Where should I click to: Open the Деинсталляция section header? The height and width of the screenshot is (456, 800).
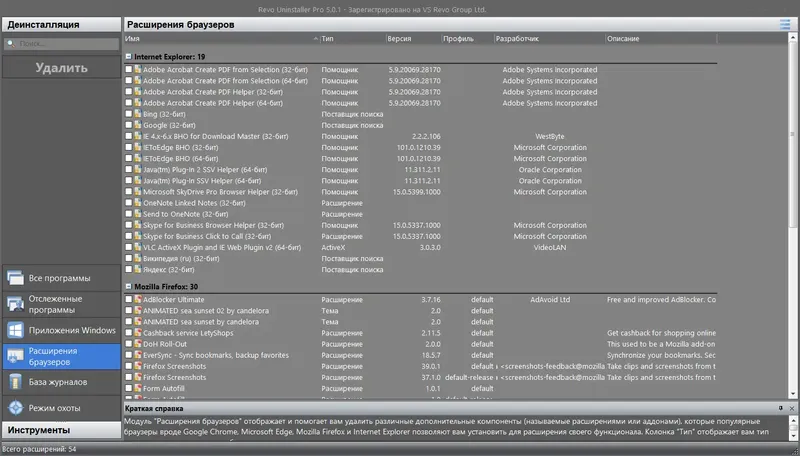pyautogui.click(x=61, y=24)
